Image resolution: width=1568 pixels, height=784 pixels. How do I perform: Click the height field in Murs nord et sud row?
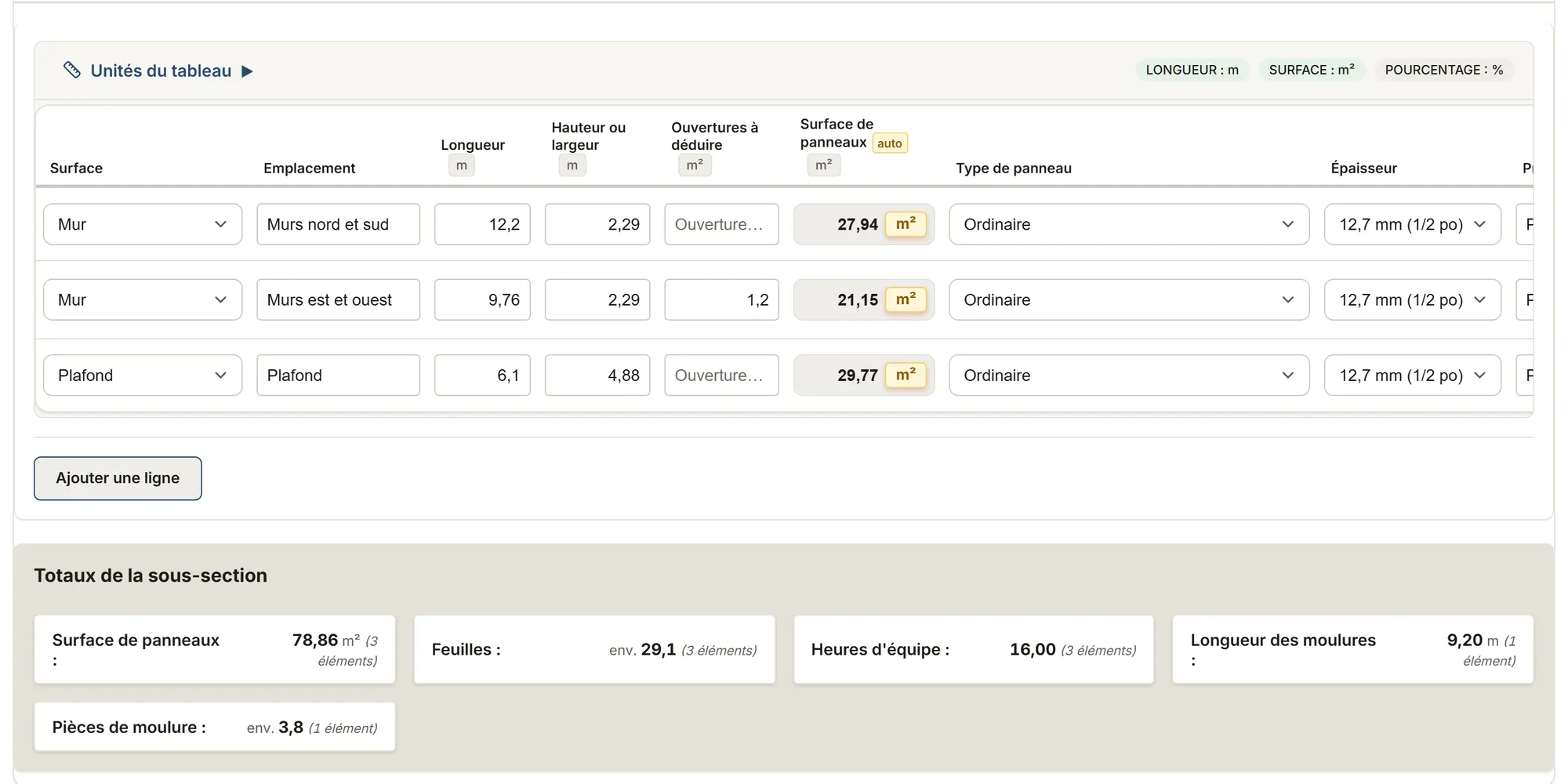597,224
